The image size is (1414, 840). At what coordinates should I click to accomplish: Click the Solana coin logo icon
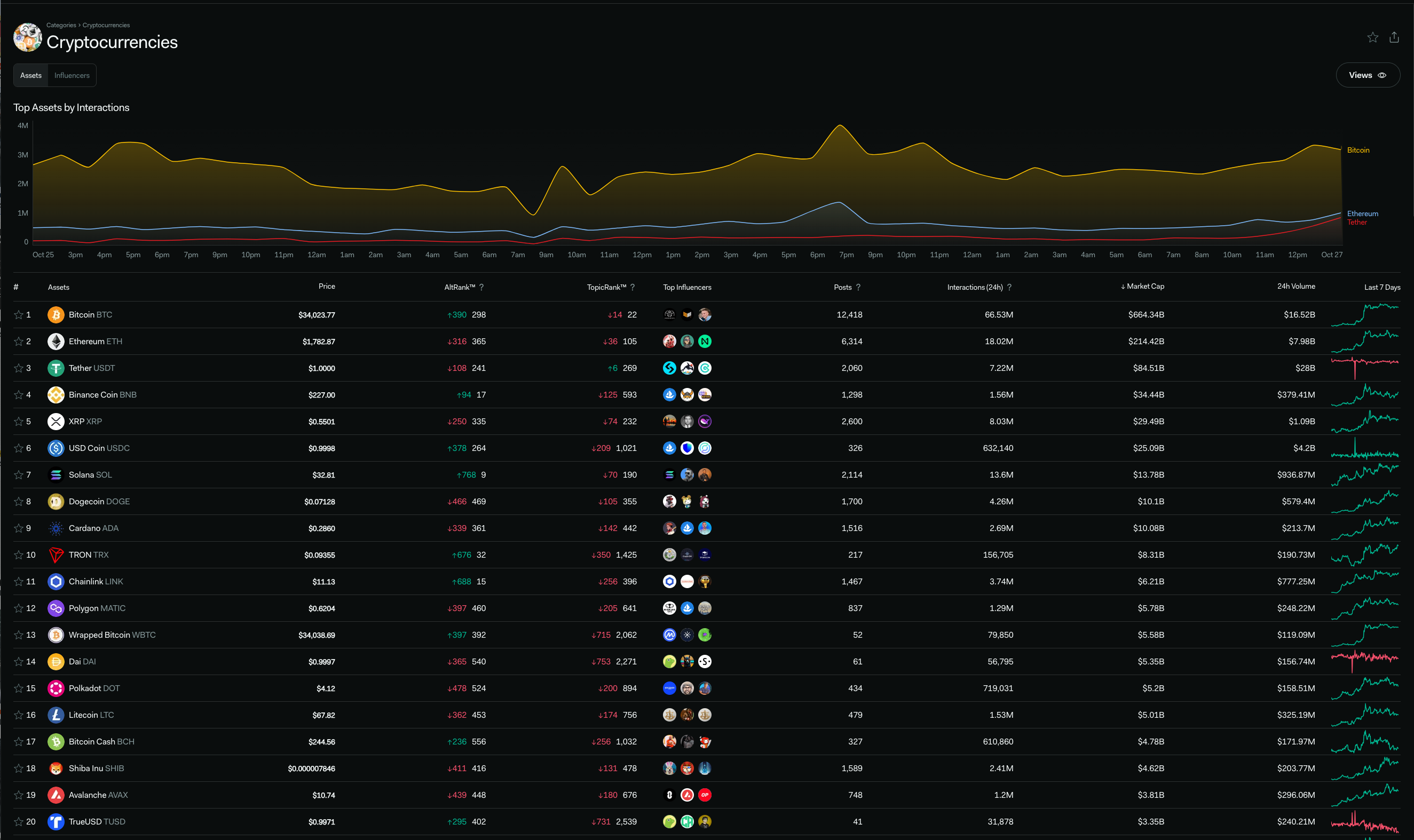pyautogui.click(x=56, y=475)
